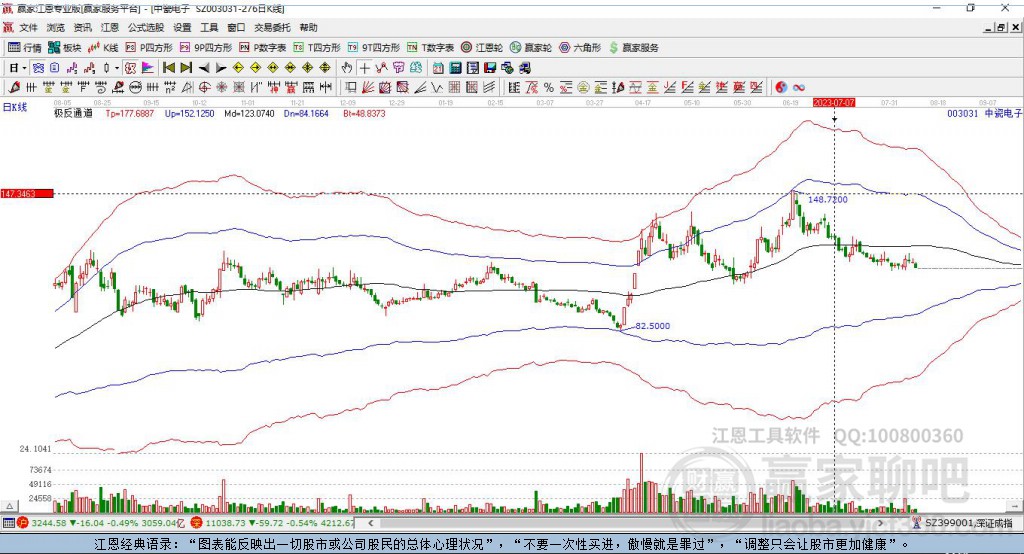Screen dimensions: 1024x554
Task: Click the Up=152.1250 indicator value
Action: point(189,113)
